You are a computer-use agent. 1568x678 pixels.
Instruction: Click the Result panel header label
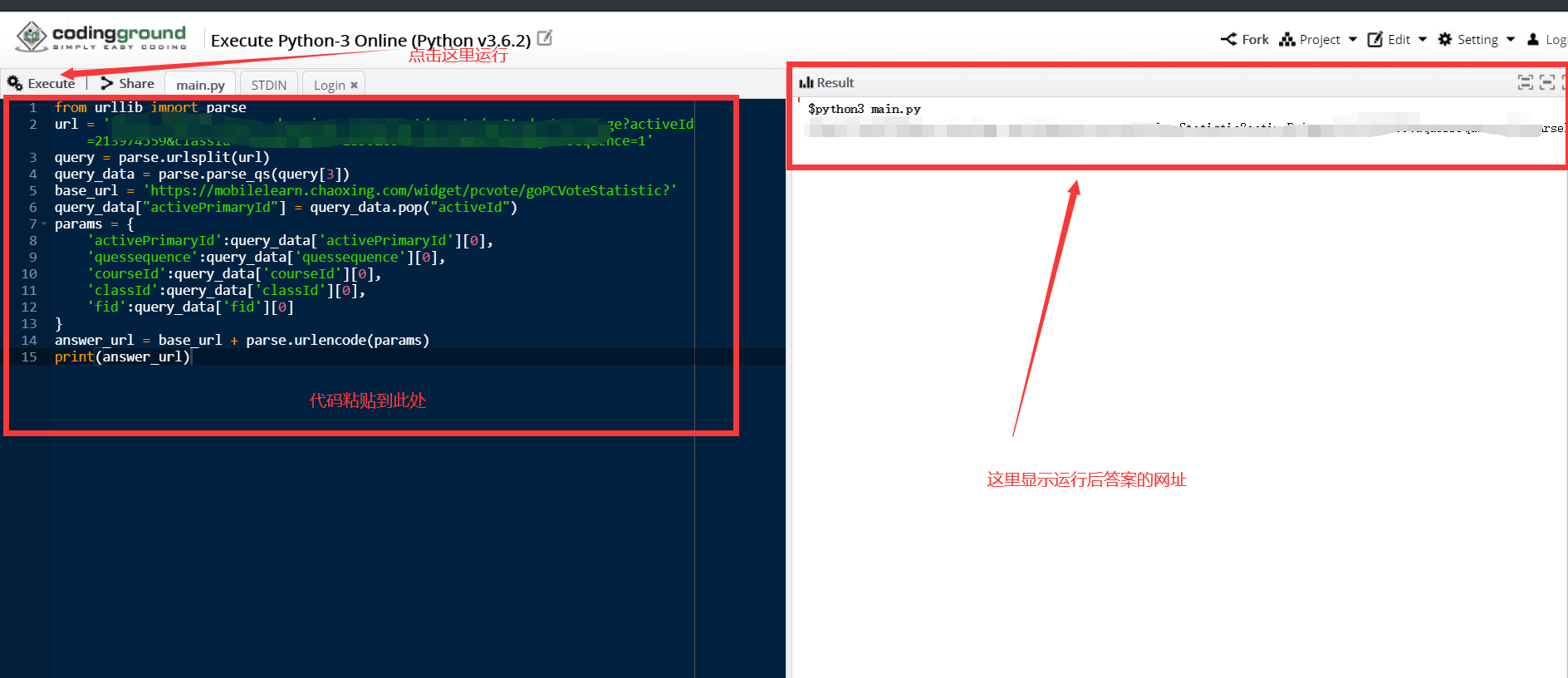click(835, 82)
